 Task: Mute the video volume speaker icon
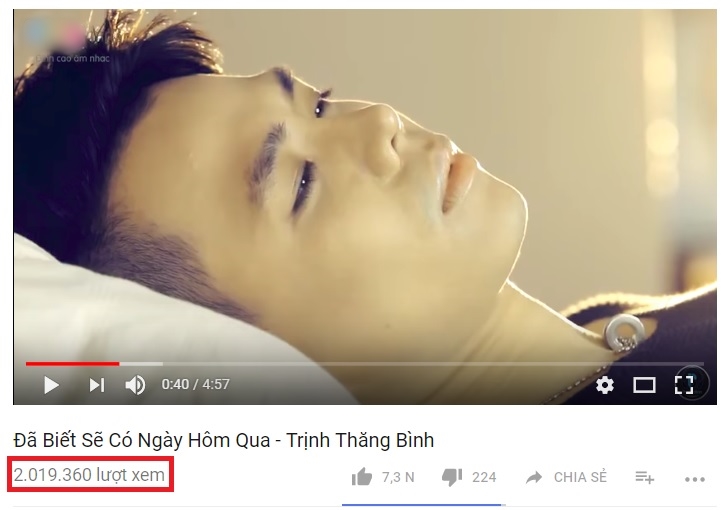coord(135,385)
